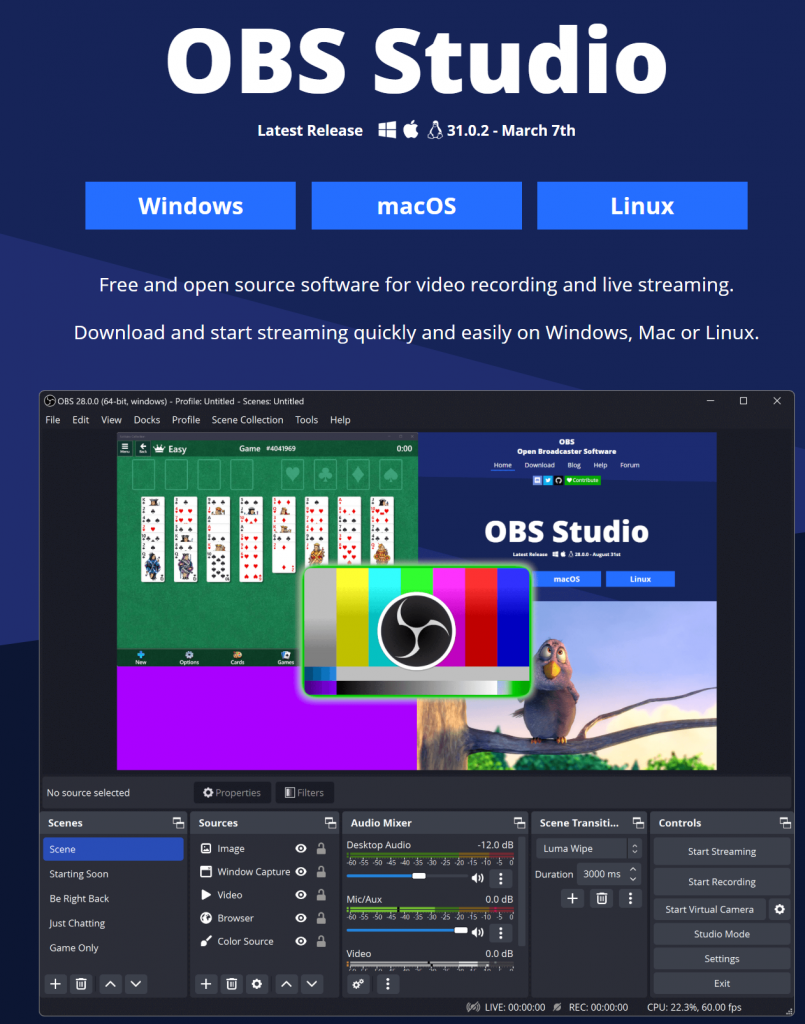Undock the Controls panel
805x1024 pixels.
[x=785, y=823]
